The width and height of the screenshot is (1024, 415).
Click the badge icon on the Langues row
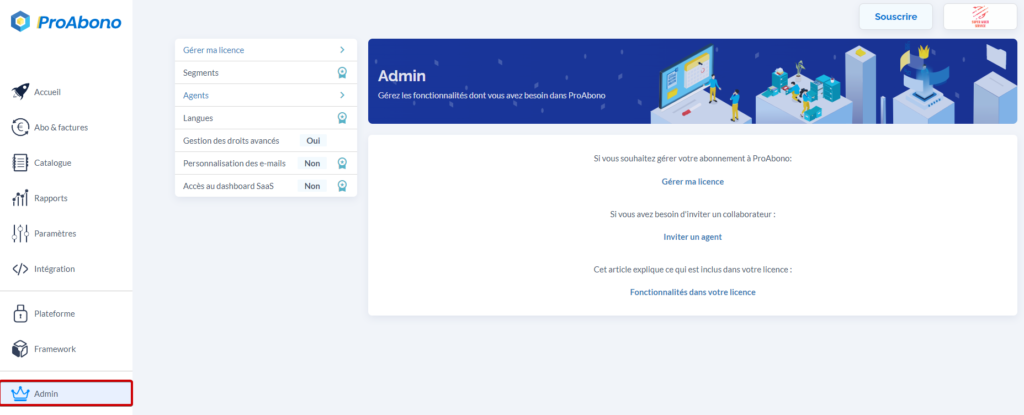click(342, 118)
